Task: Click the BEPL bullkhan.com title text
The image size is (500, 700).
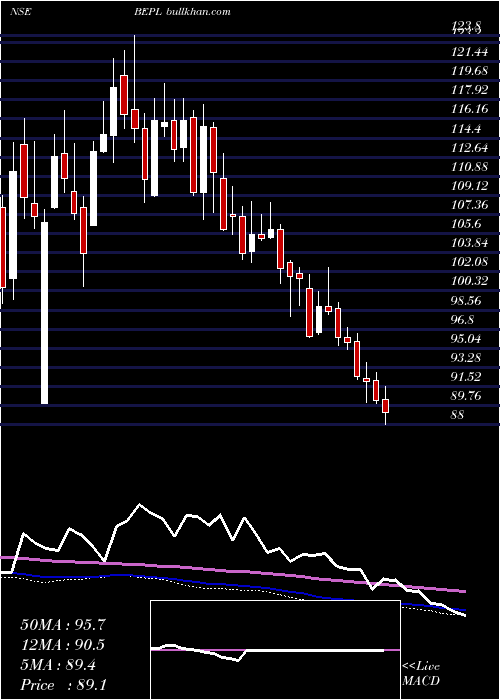Action: (182, 12)
